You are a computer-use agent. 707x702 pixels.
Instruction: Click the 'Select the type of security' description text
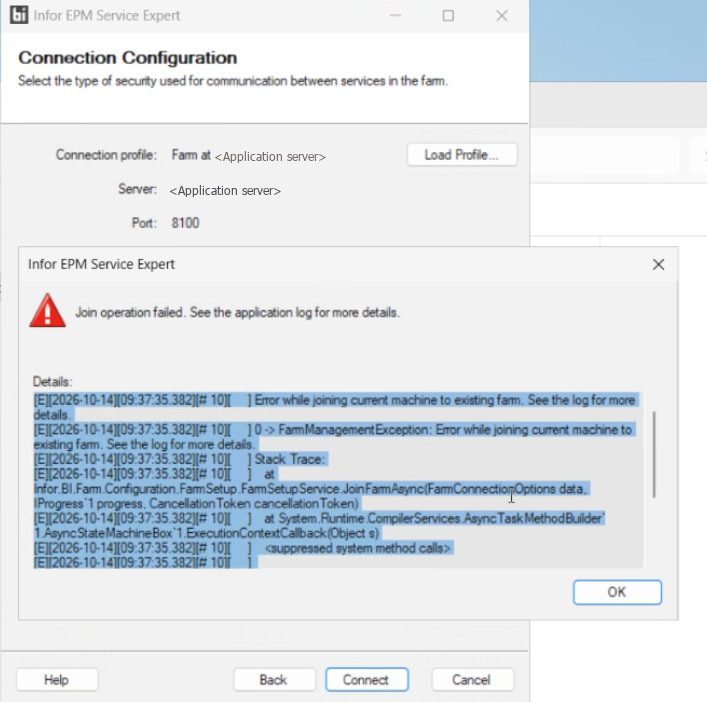tap(233, 81)
